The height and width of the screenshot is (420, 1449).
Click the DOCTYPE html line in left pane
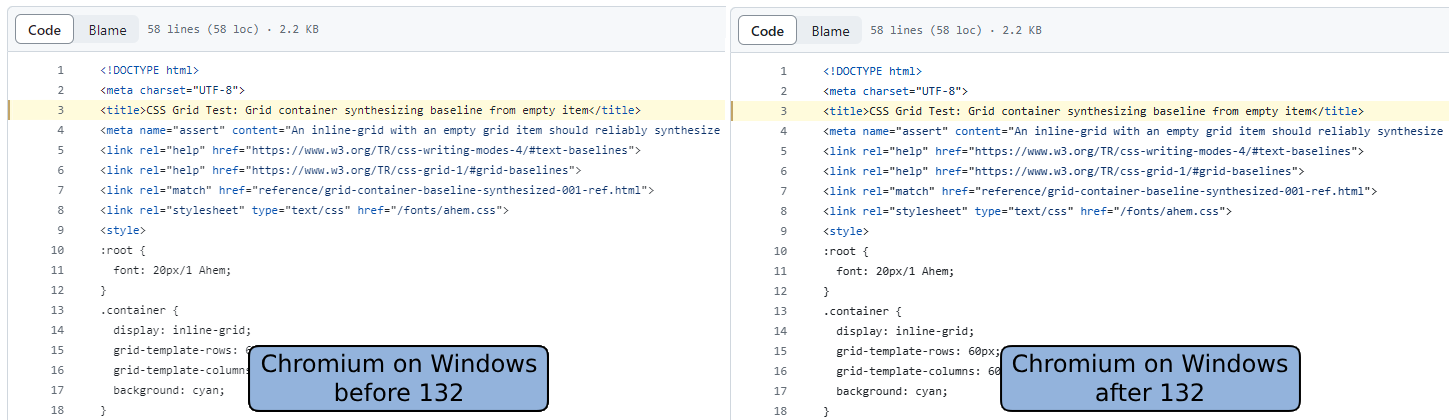coord(149,71)
